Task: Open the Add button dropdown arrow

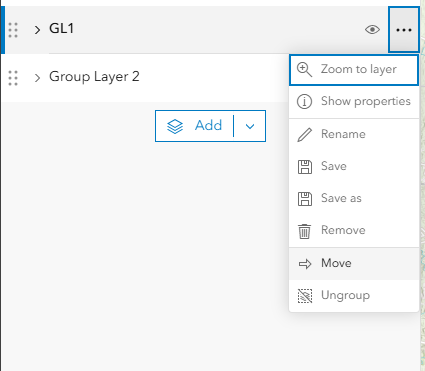Action: click(250, 126)
